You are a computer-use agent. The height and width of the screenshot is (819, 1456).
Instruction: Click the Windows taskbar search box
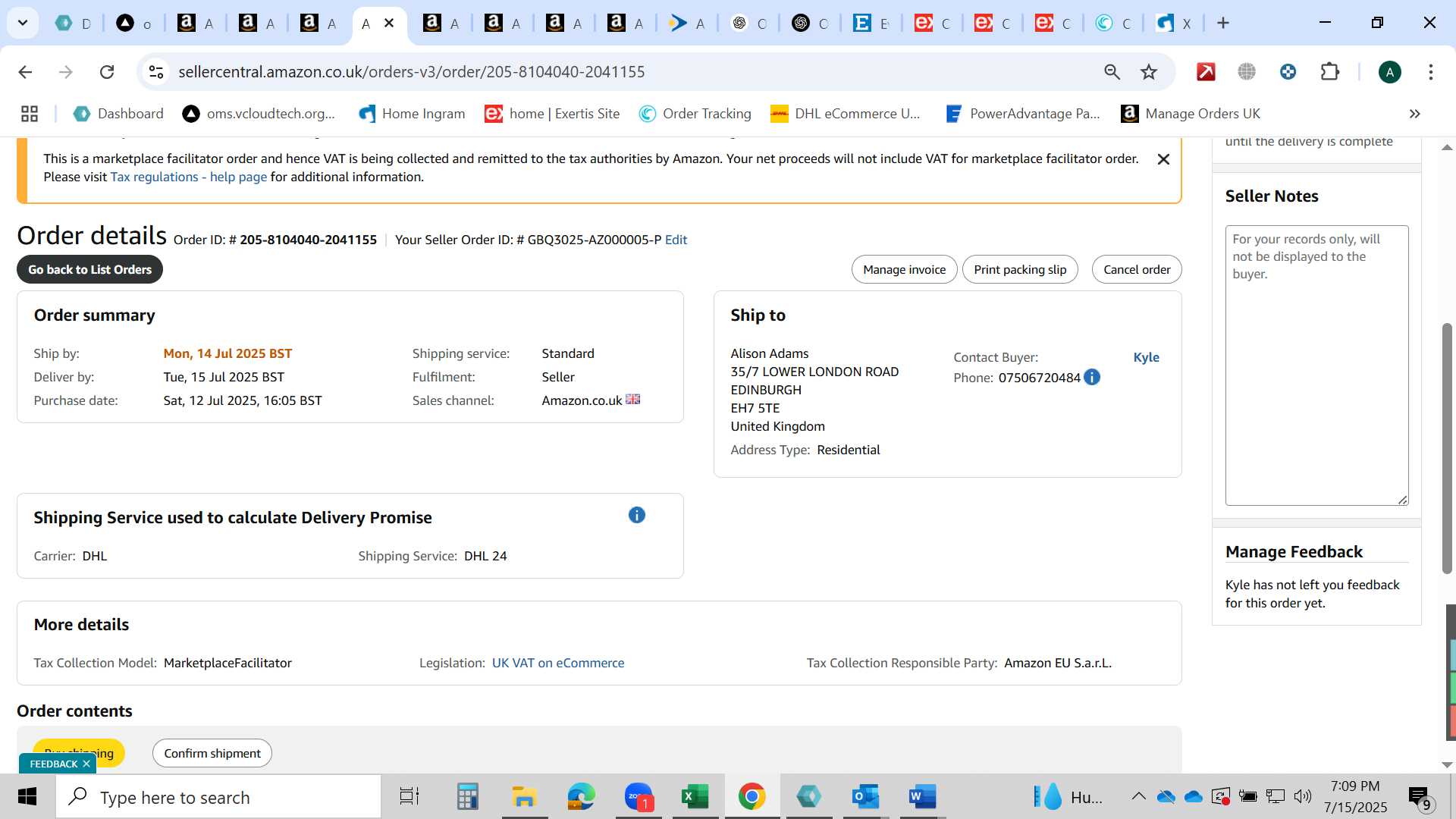pyautogui.click(x=218, y=797)
